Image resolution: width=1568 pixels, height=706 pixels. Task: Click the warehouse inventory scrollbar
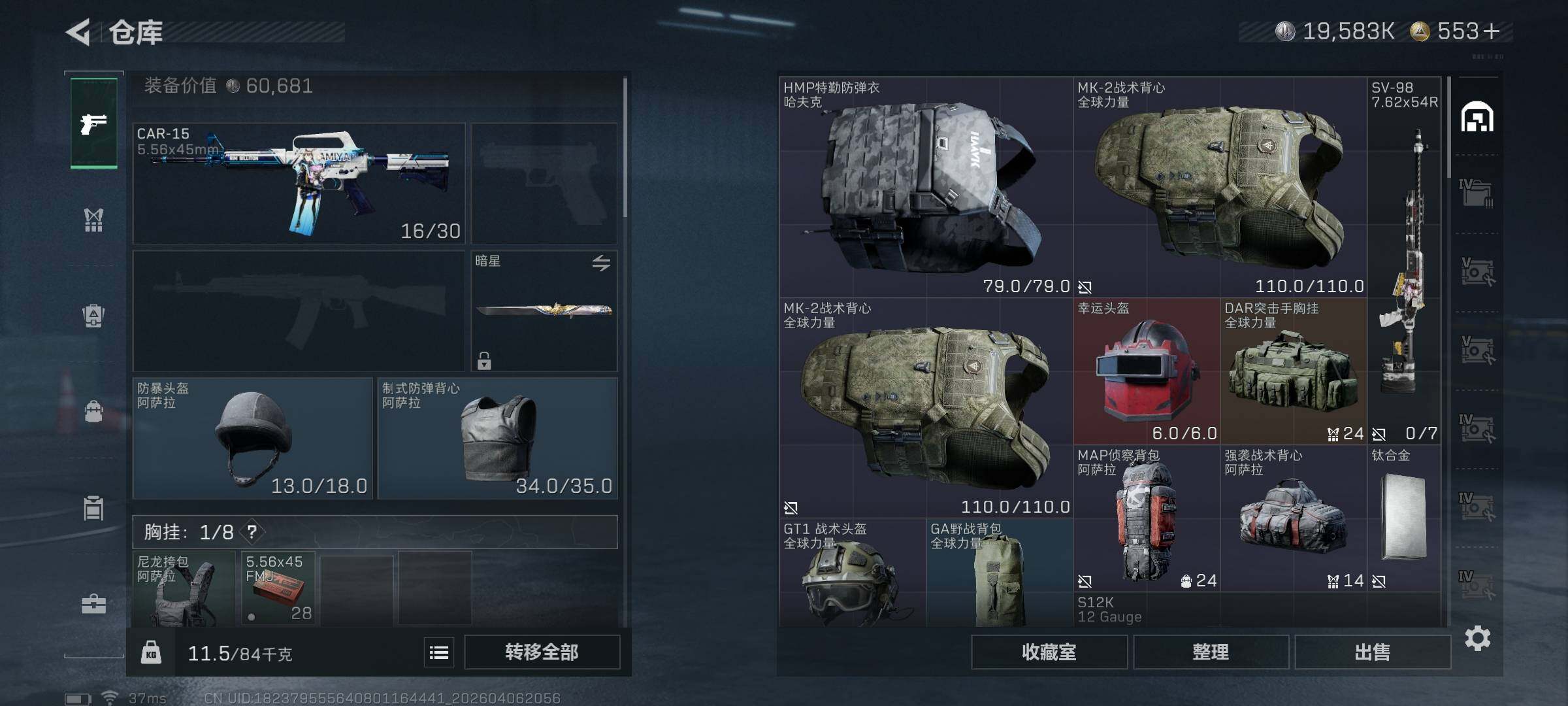1448,127
